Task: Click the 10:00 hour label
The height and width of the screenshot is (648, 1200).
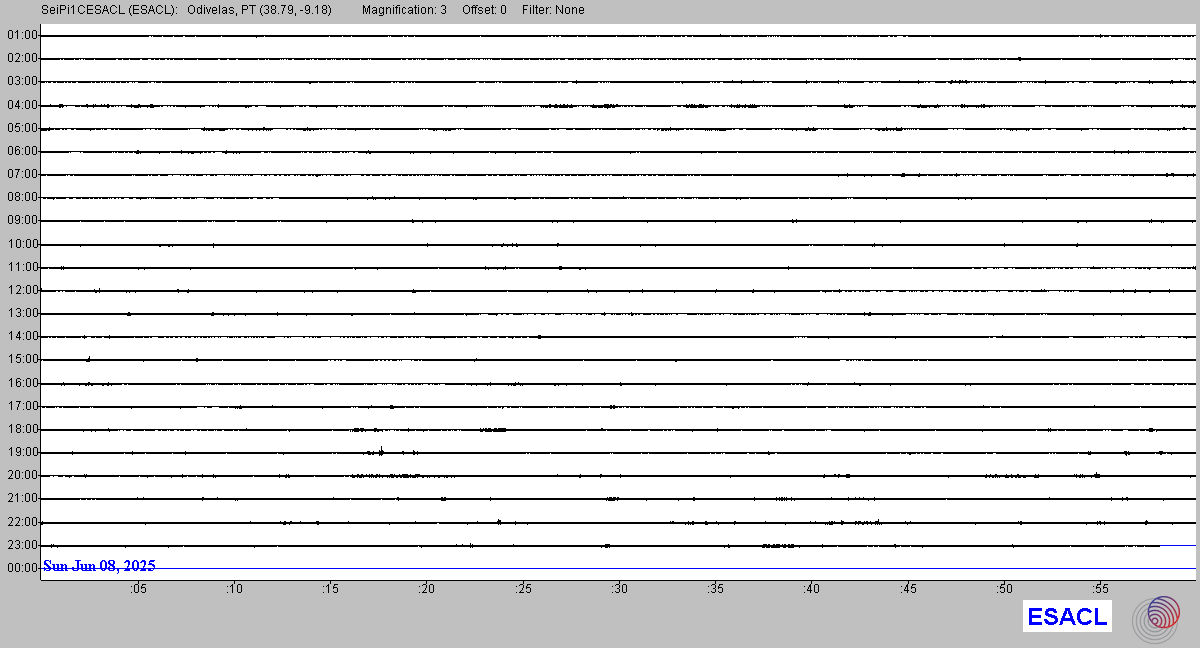Action: coord(22,244)
